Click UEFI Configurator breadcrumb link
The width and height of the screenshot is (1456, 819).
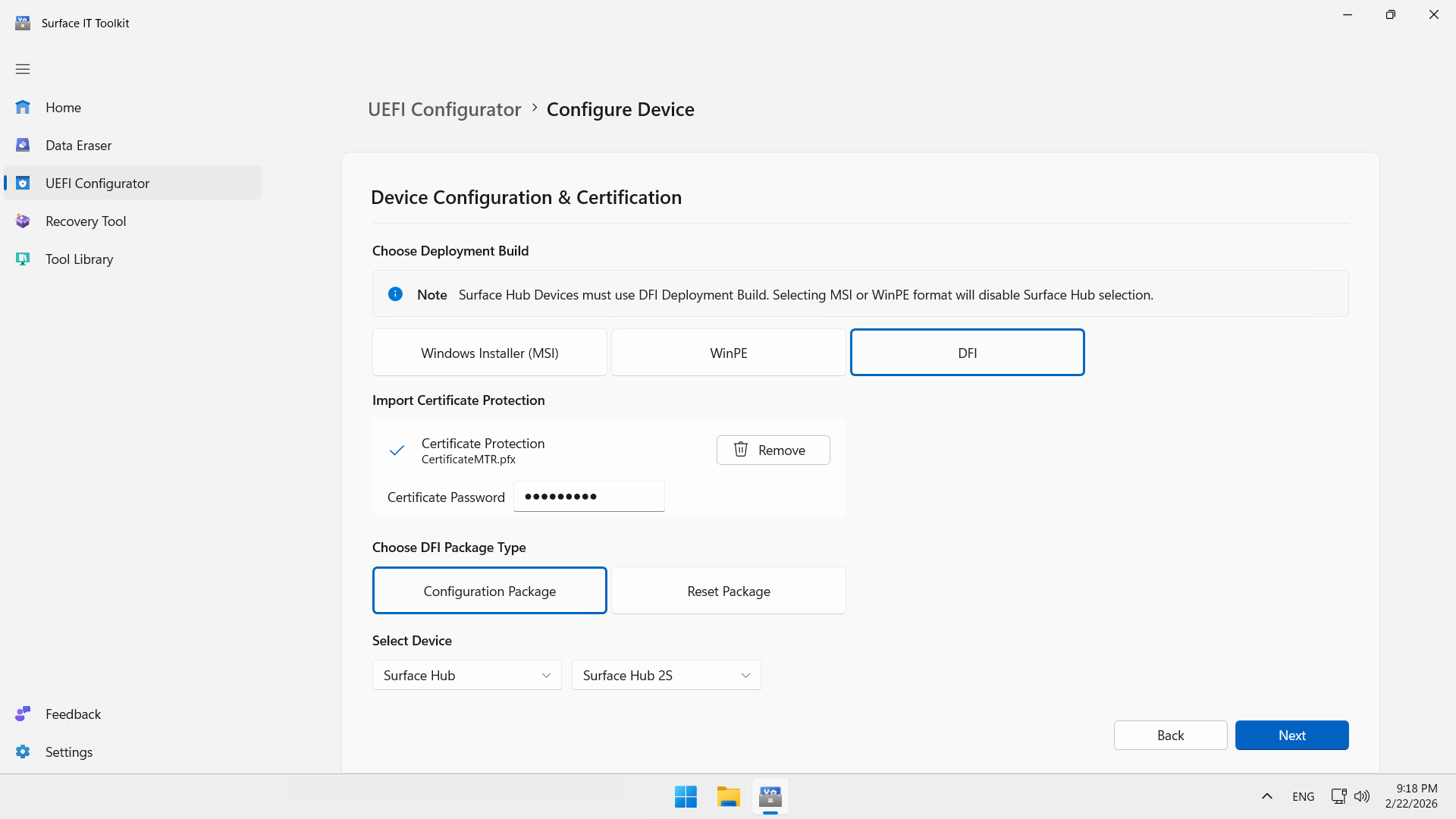pyautogui.click(x=444, y=109)
